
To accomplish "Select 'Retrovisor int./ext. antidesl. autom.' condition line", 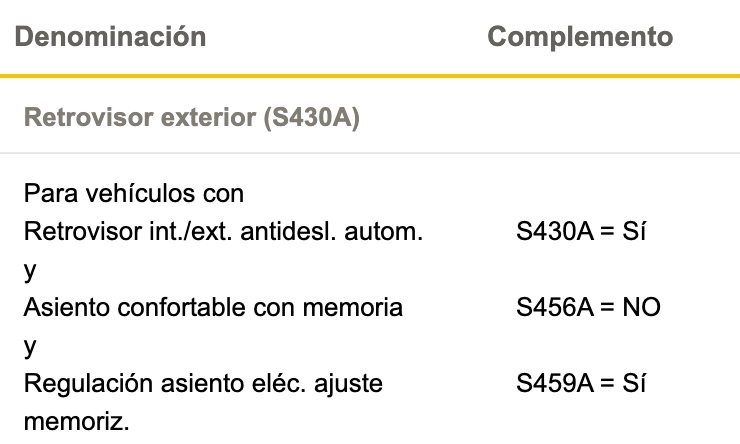I will 223,232.
